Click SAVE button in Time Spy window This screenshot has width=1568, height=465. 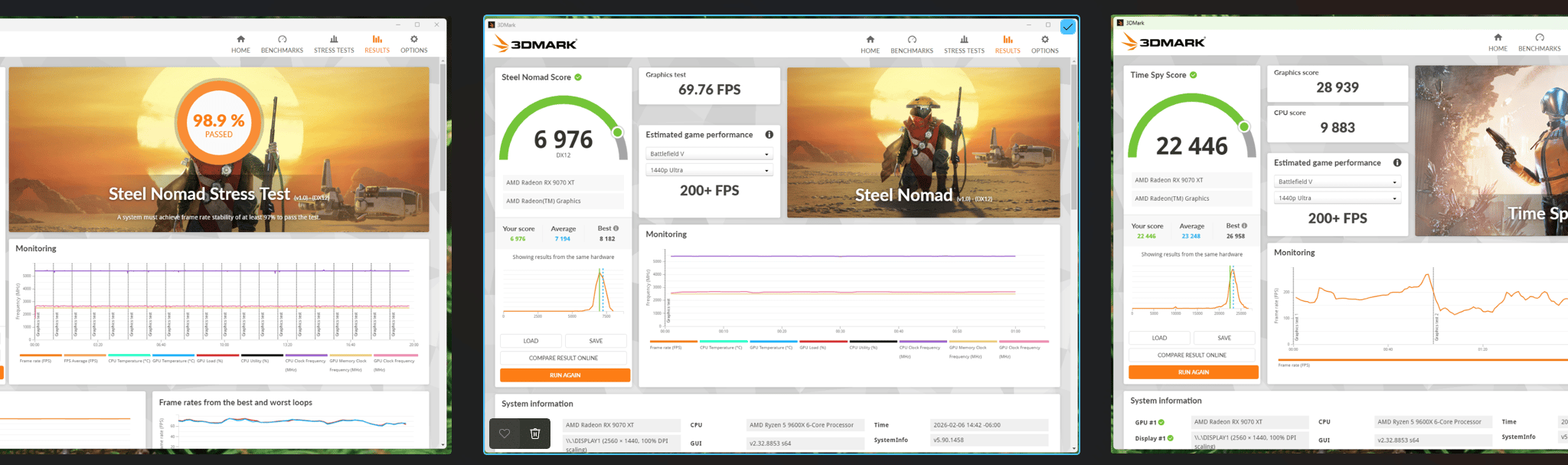tap(1224, 338)
